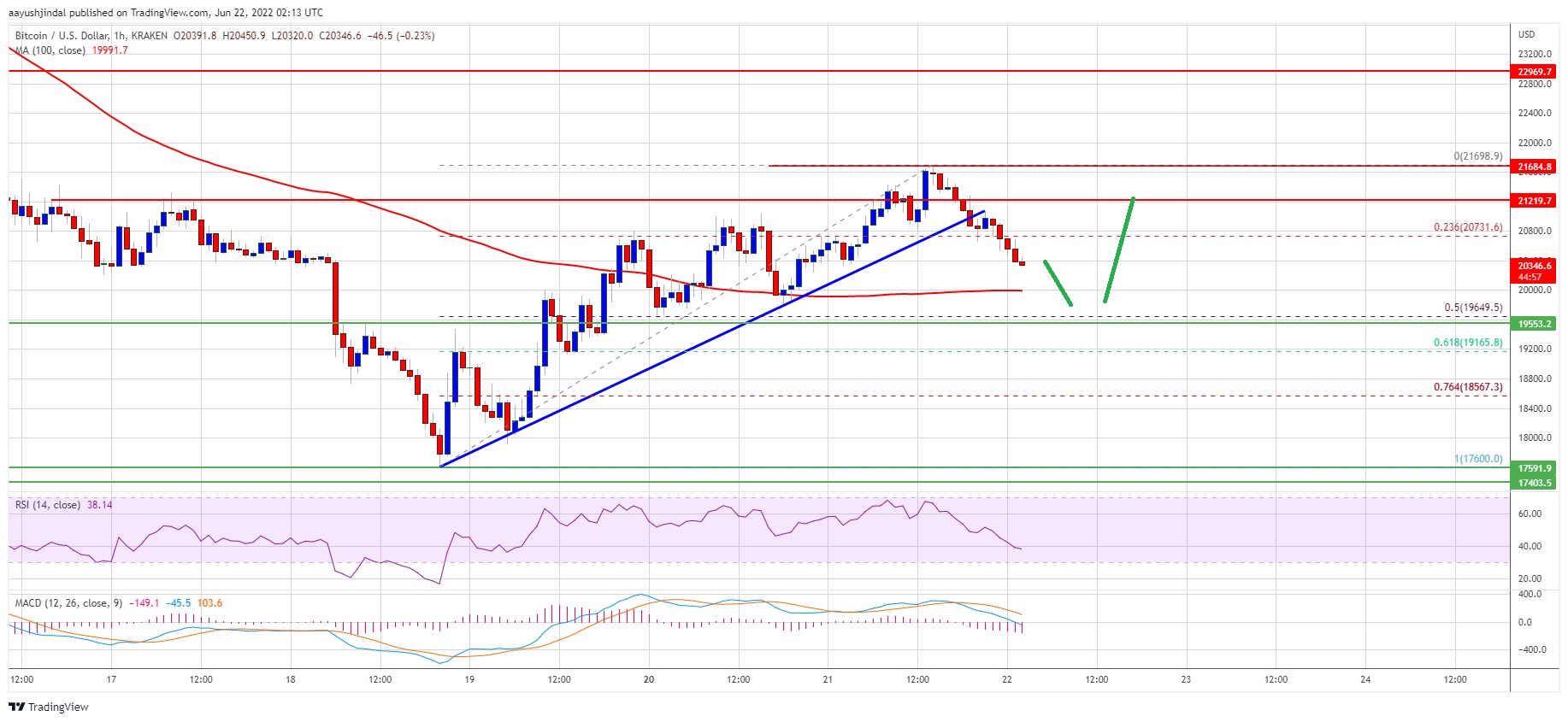1568x722 pixels.
Task: Click the 23200.0 price axis tick
Action: click(1535, 54)
